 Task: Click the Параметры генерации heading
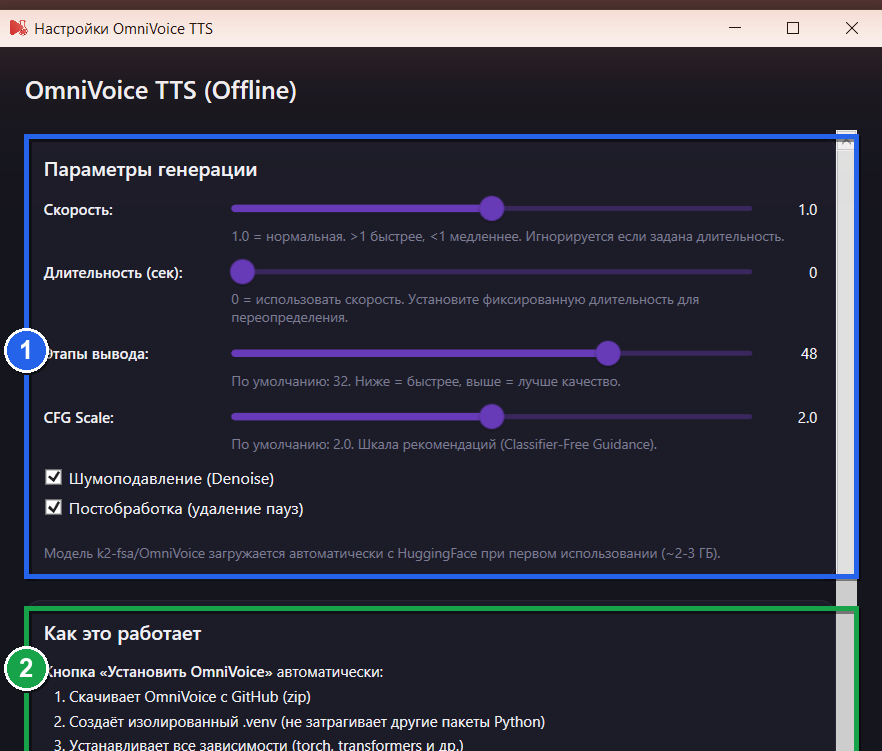[150, 169]
